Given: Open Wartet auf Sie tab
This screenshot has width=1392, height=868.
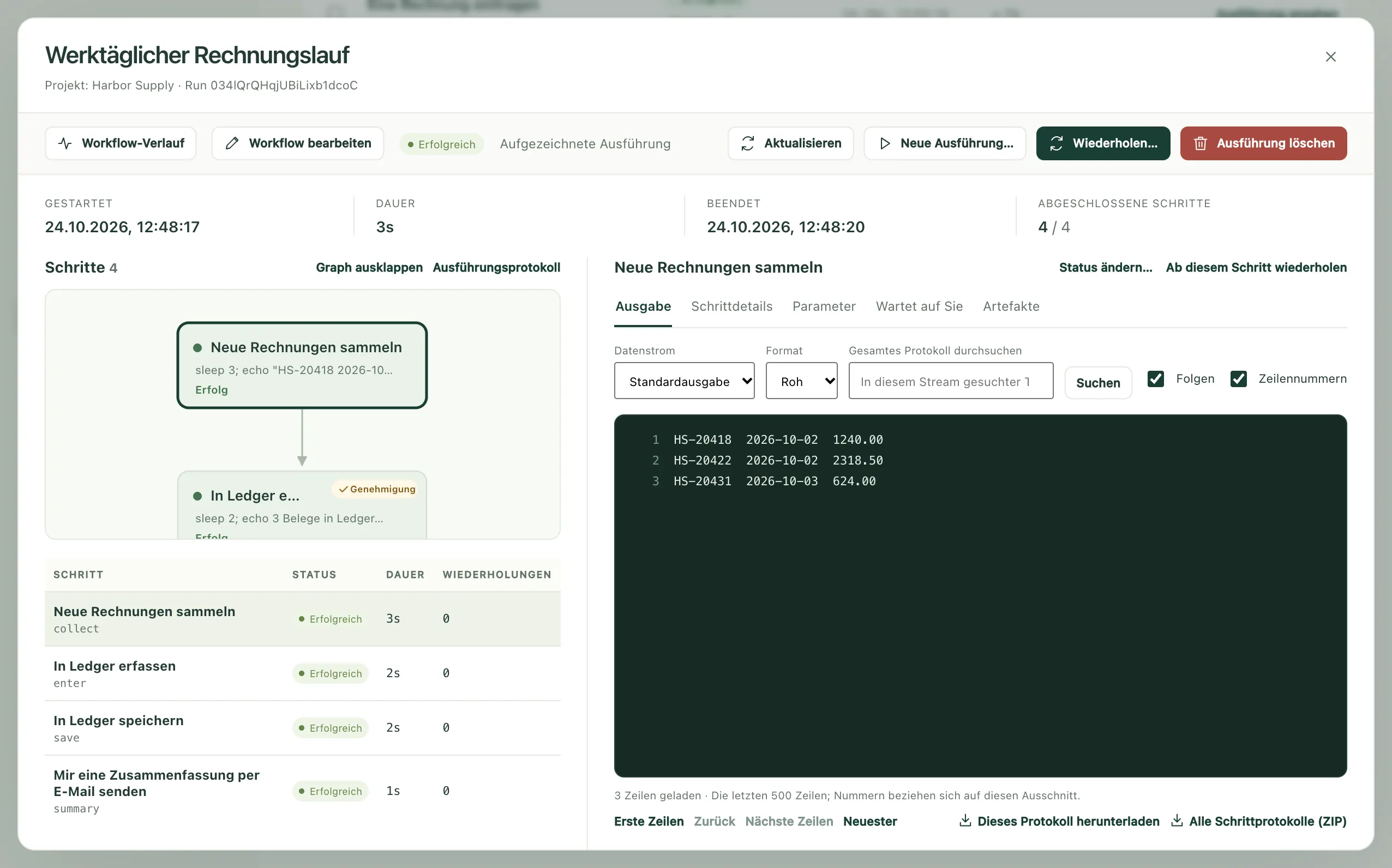Looking at the screenshot, I should (x=919, y=306).
